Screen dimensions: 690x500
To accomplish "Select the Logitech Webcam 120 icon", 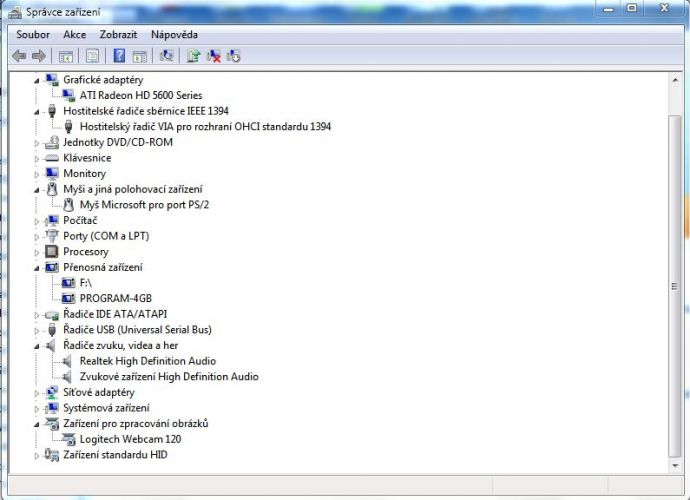I will [x=69, y=439].
